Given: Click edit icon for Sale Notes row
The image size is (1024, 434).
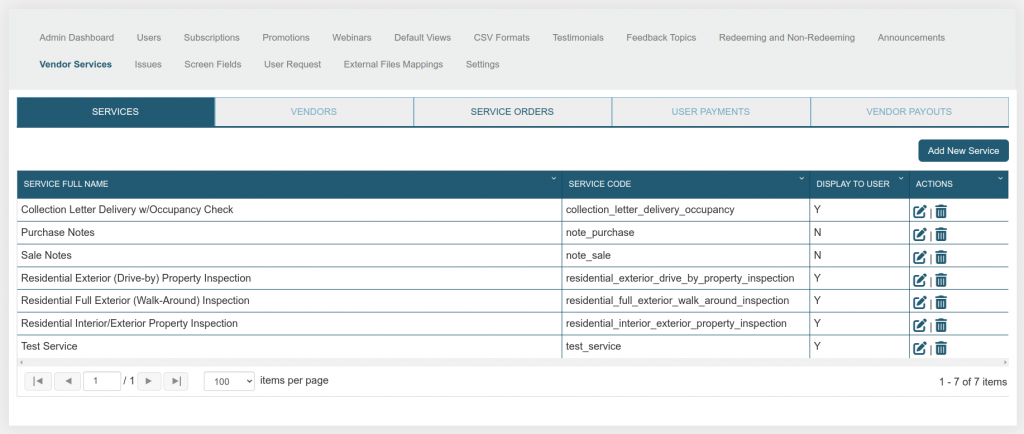Looking at the screenshot, I should tap(919, 257).
